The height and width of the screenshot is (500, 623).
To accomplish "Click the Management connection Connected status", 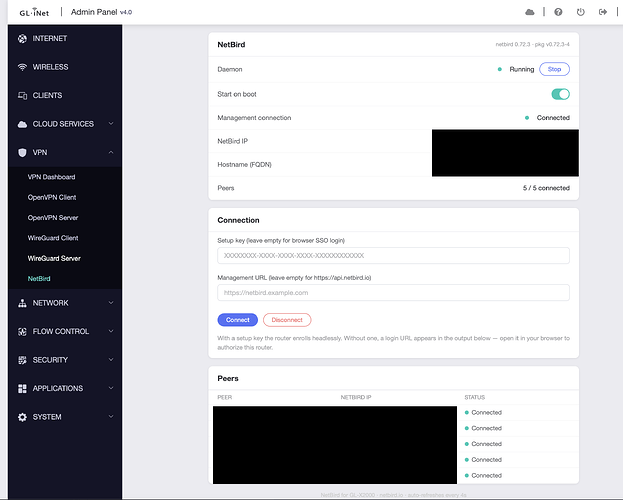I will (x=553, y=118).
